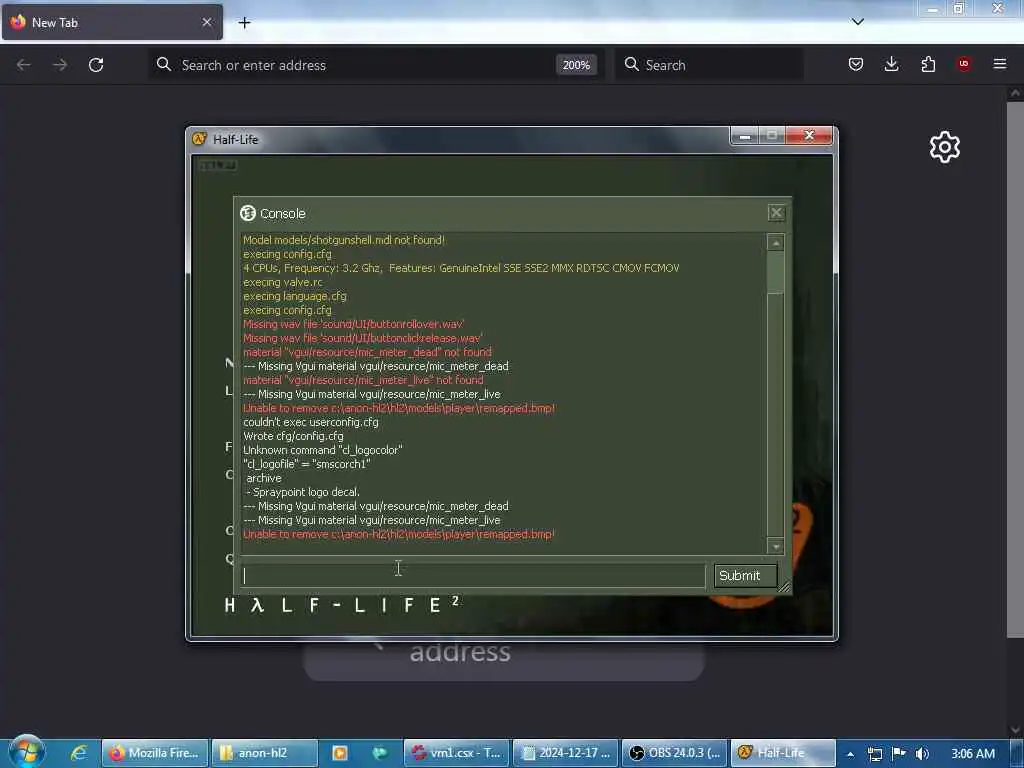The height and width of the screenshot is (768, 1024).
Task: Click the console resize grip corner
Action: click(x=784, y=587)
